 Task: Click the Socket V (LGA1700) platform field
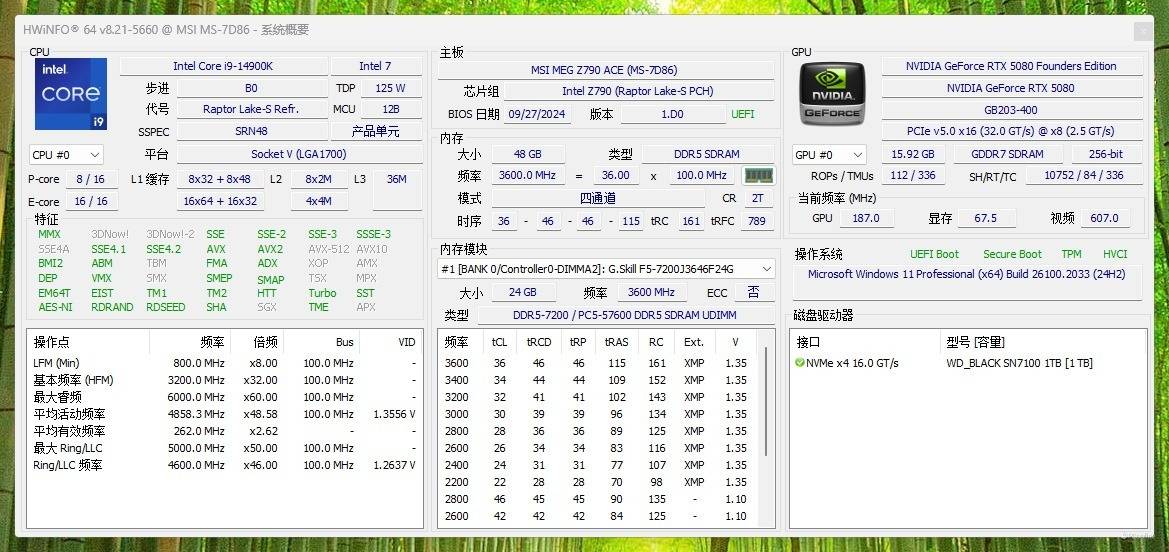(299, 154)
